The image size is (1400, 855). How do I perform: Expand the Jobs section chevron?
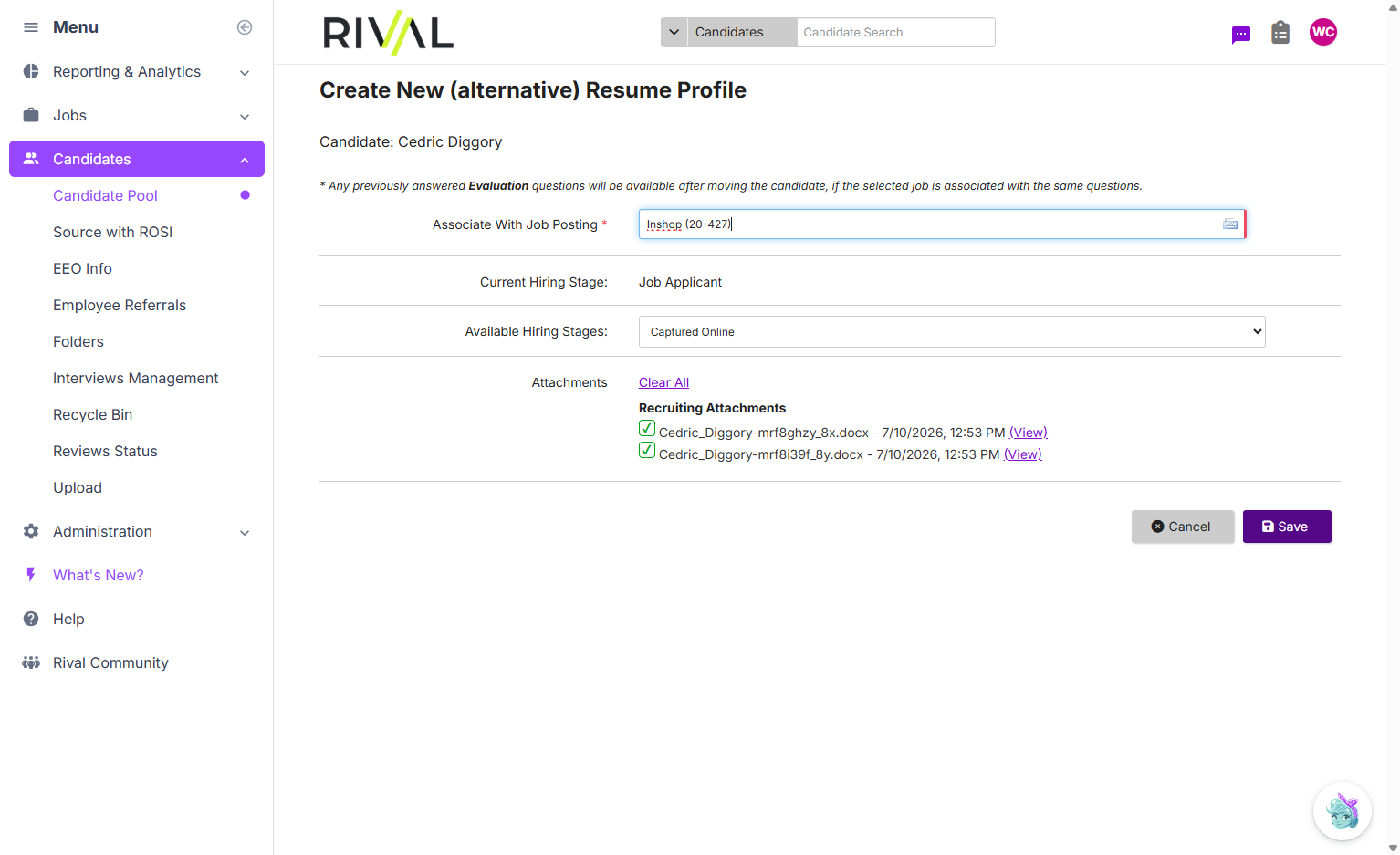[245, 116]
